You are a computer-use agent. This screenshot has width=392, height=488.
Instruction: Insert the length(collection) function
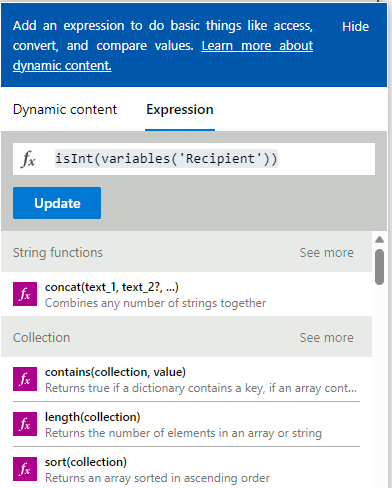pyautogui.click(x=186, y=424)
